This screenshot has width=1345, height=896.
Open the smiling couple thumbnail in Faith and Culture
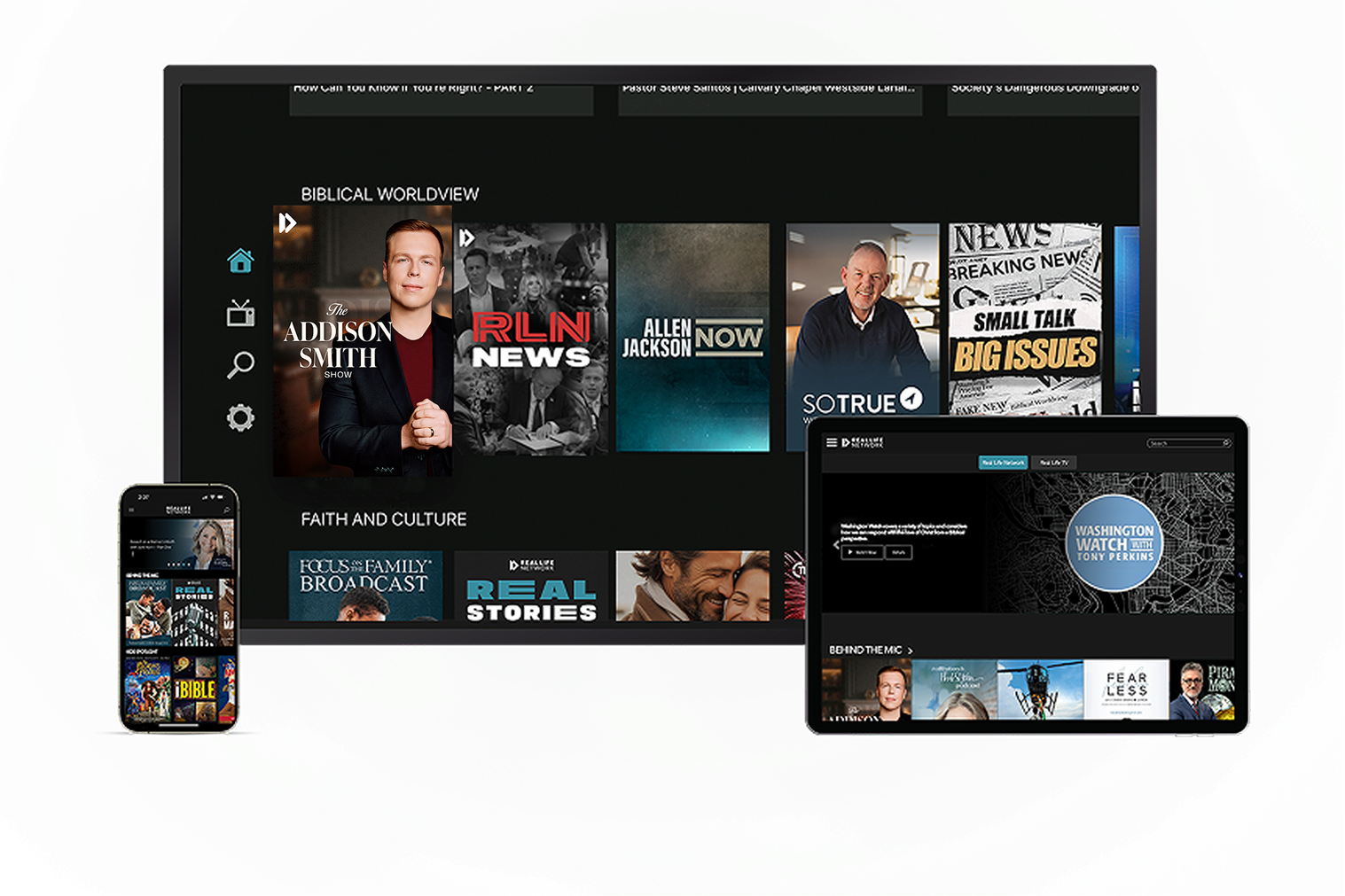click(692, 586)
